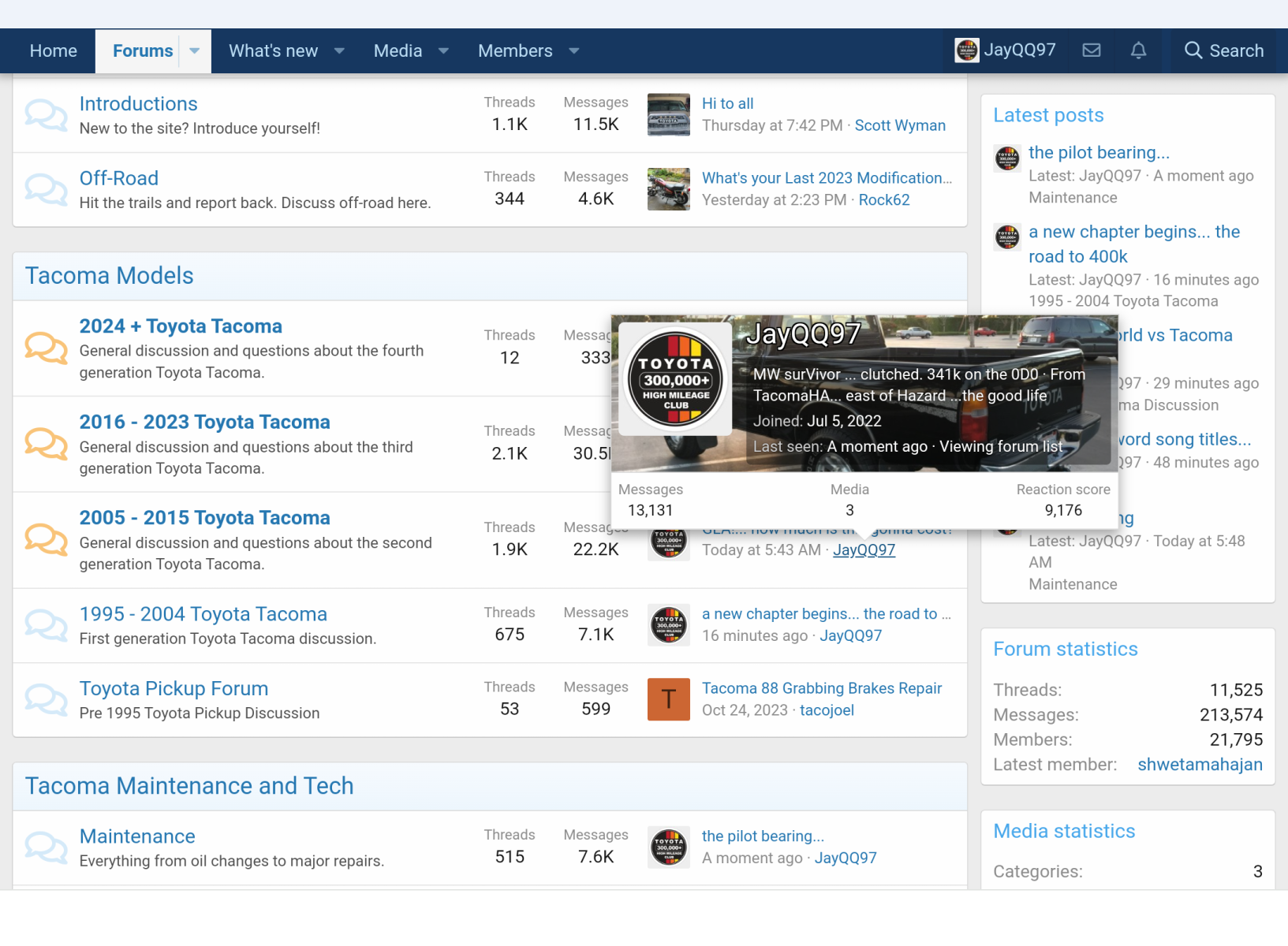Image resolution: width=1288 pixels, height=946 pixels.
Task: Click the 2024 + Toyota Tacoma unread icon
Action: [46, 348]
